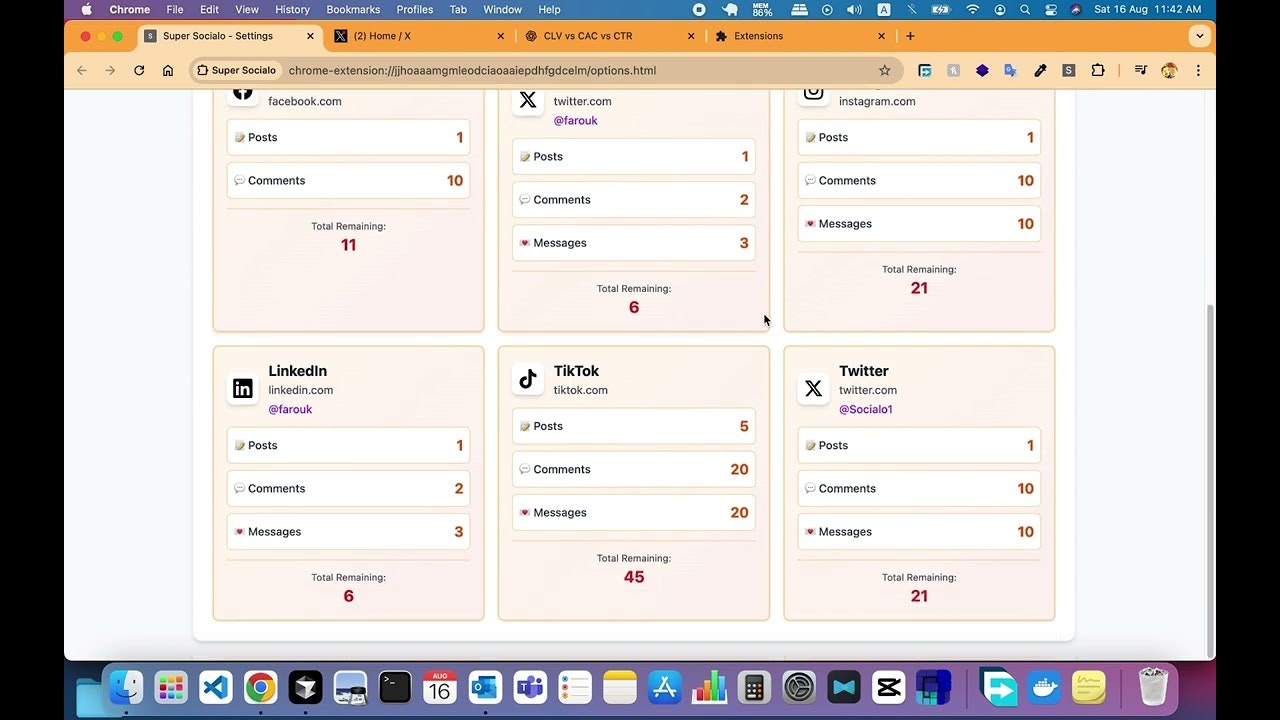Click the @farouk handle on the Twitter card
This screenshot has height=720, width=1280.
[576, 120]
